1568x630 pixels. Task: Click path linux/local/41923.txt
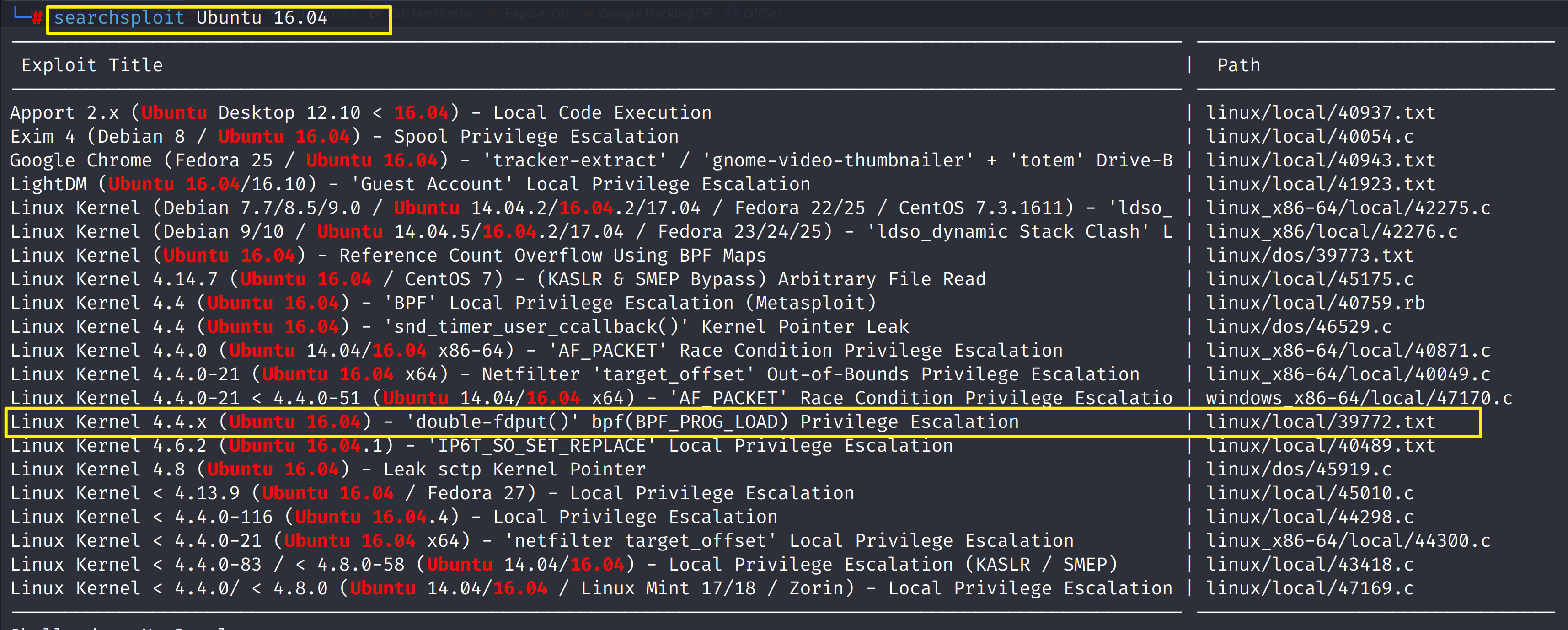pos(1320,184)
